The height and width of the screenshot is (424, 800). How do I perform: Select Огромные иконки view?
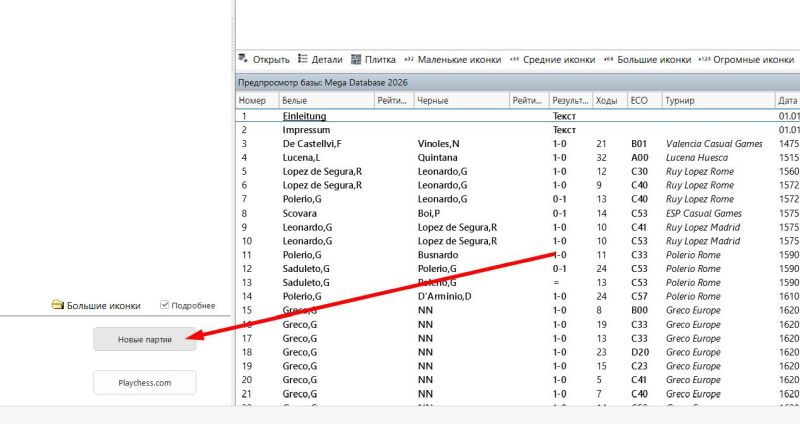(x=746, y=59)
